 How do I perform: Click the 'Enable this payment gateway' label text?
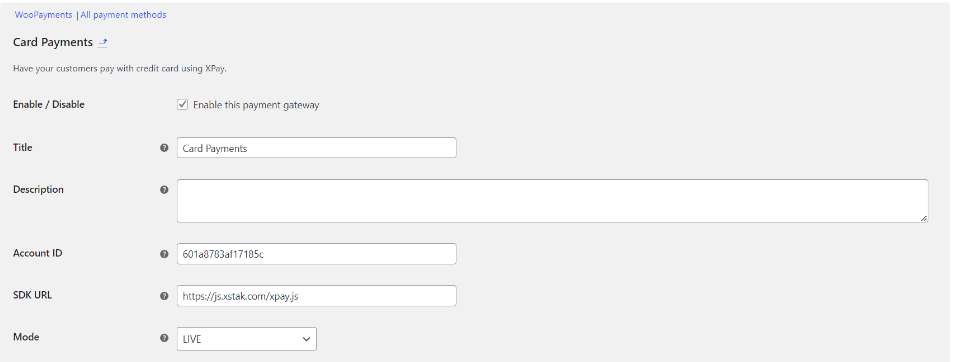[x=256, y=105]
